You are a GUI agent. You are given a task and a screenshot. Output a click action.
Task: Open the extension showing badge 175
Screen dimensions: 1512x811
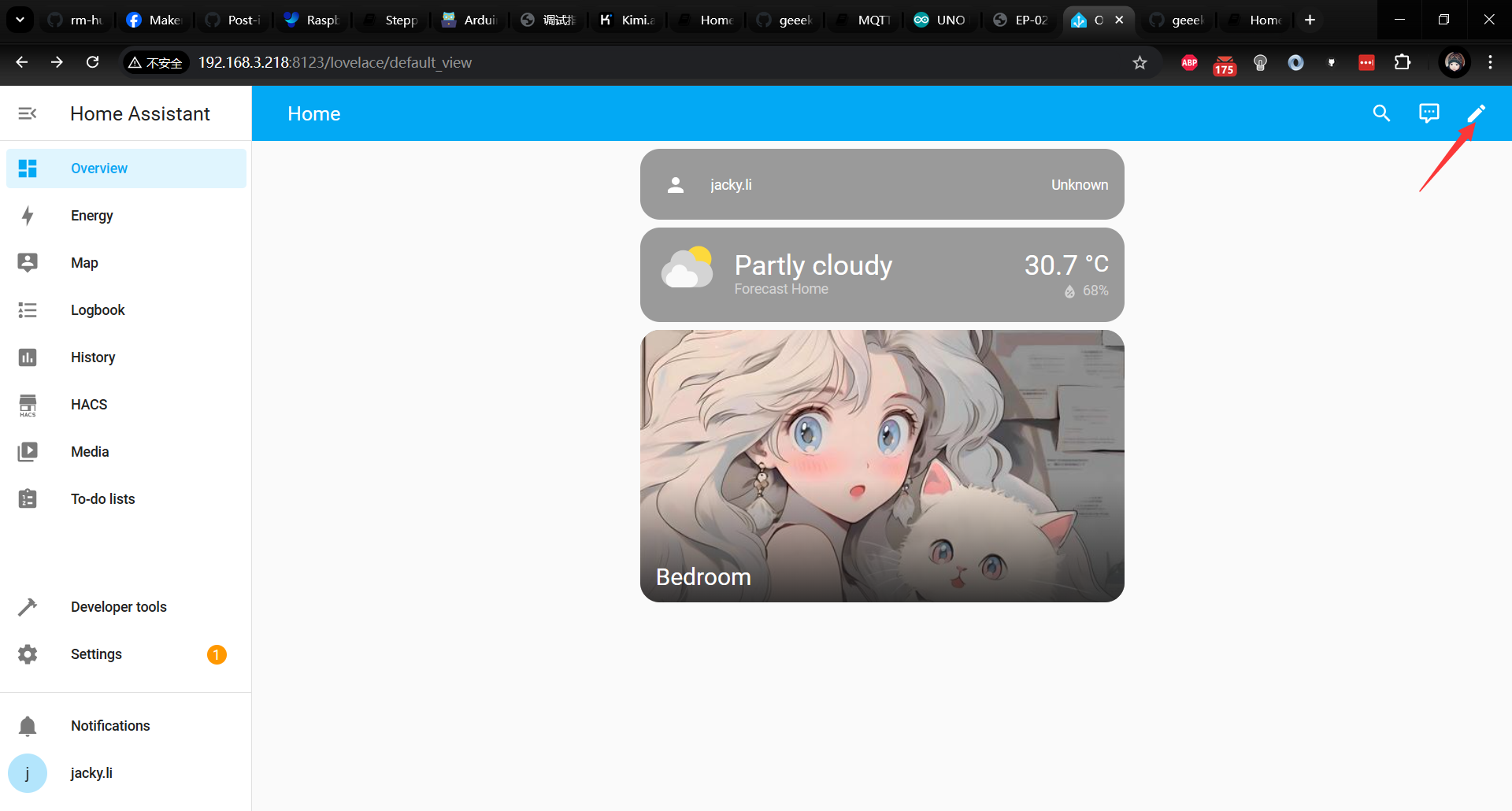pos(1225,64)
